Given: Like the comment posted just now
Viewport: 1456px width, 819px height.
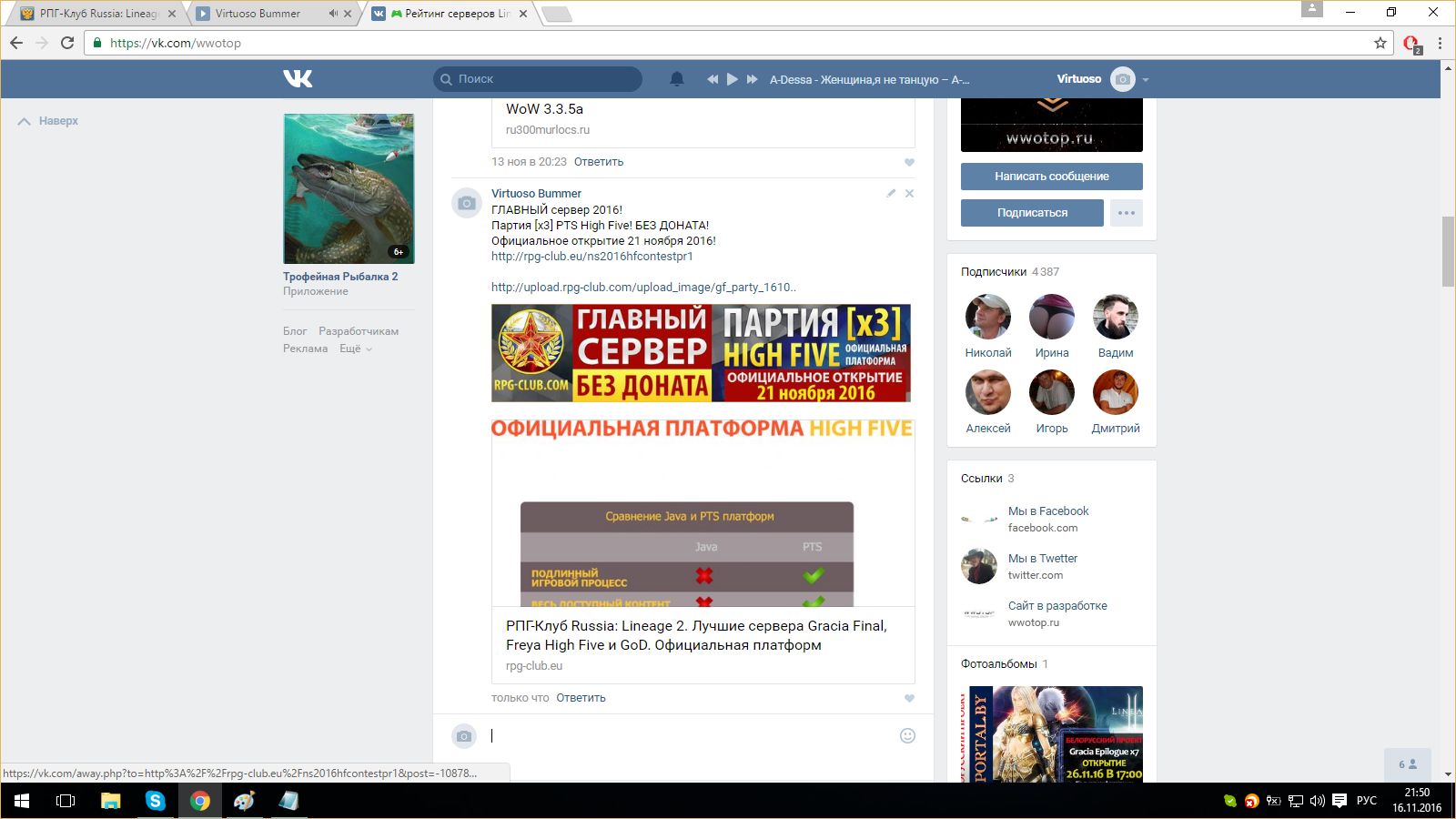Looking at the screenshot, I should (909, 698).
